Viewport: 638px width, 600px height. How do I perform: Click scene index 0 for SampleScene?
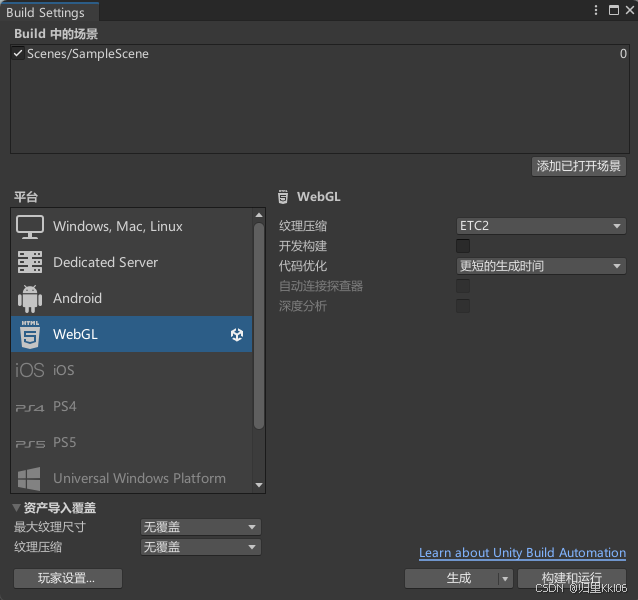click(x=623, y=54)
